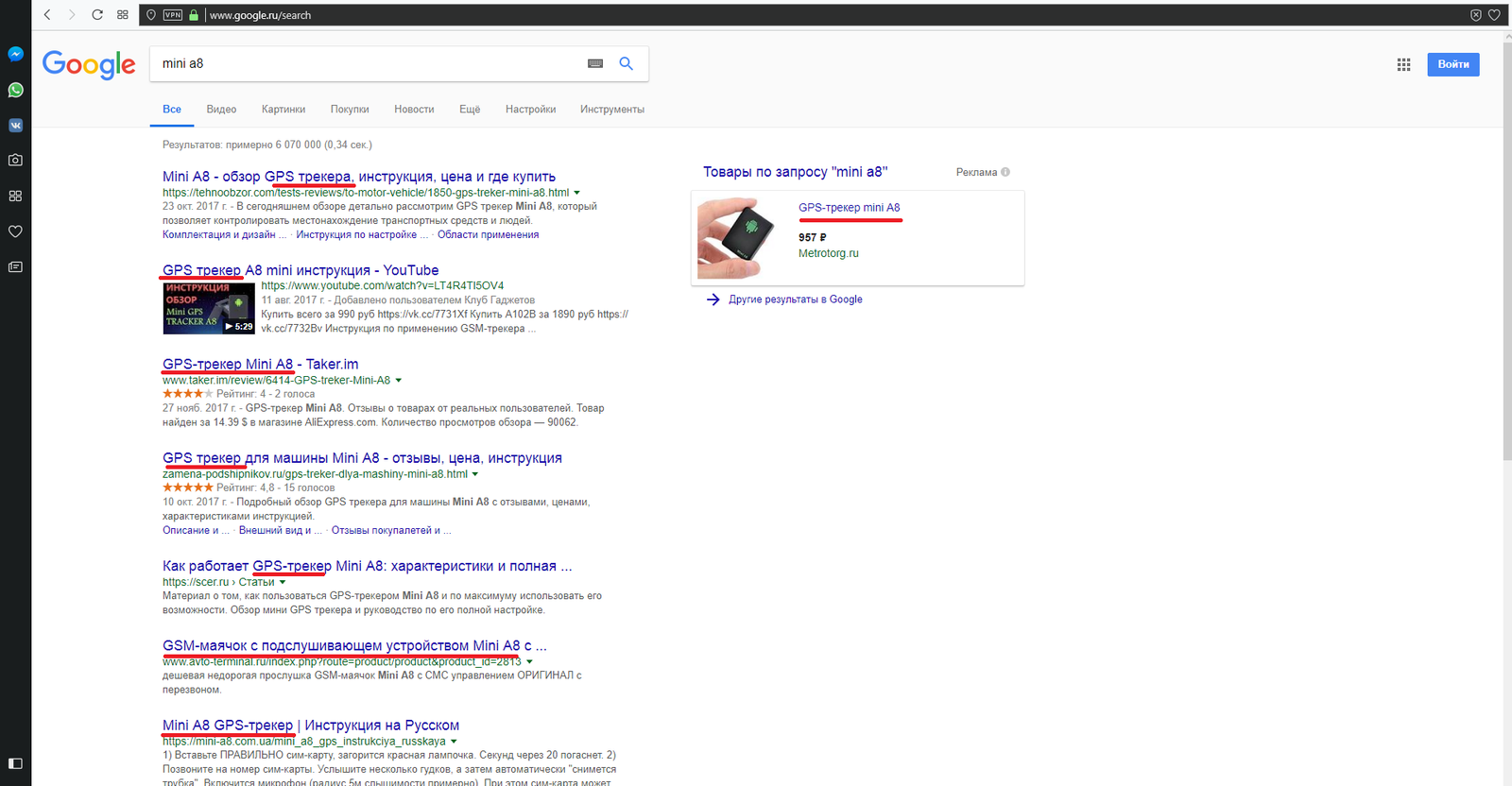Open the on-screen keyboard in the search box
The width and height of the screenshot is (1512, 786).
pyautogui.click(x=595, y=63)
